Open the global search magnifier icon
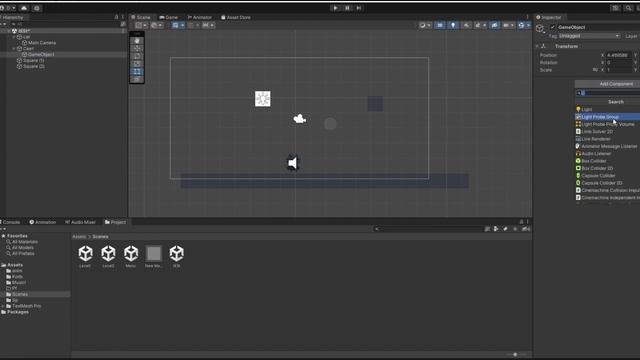This screenshot has height=360, width=640. pos(628,8)
